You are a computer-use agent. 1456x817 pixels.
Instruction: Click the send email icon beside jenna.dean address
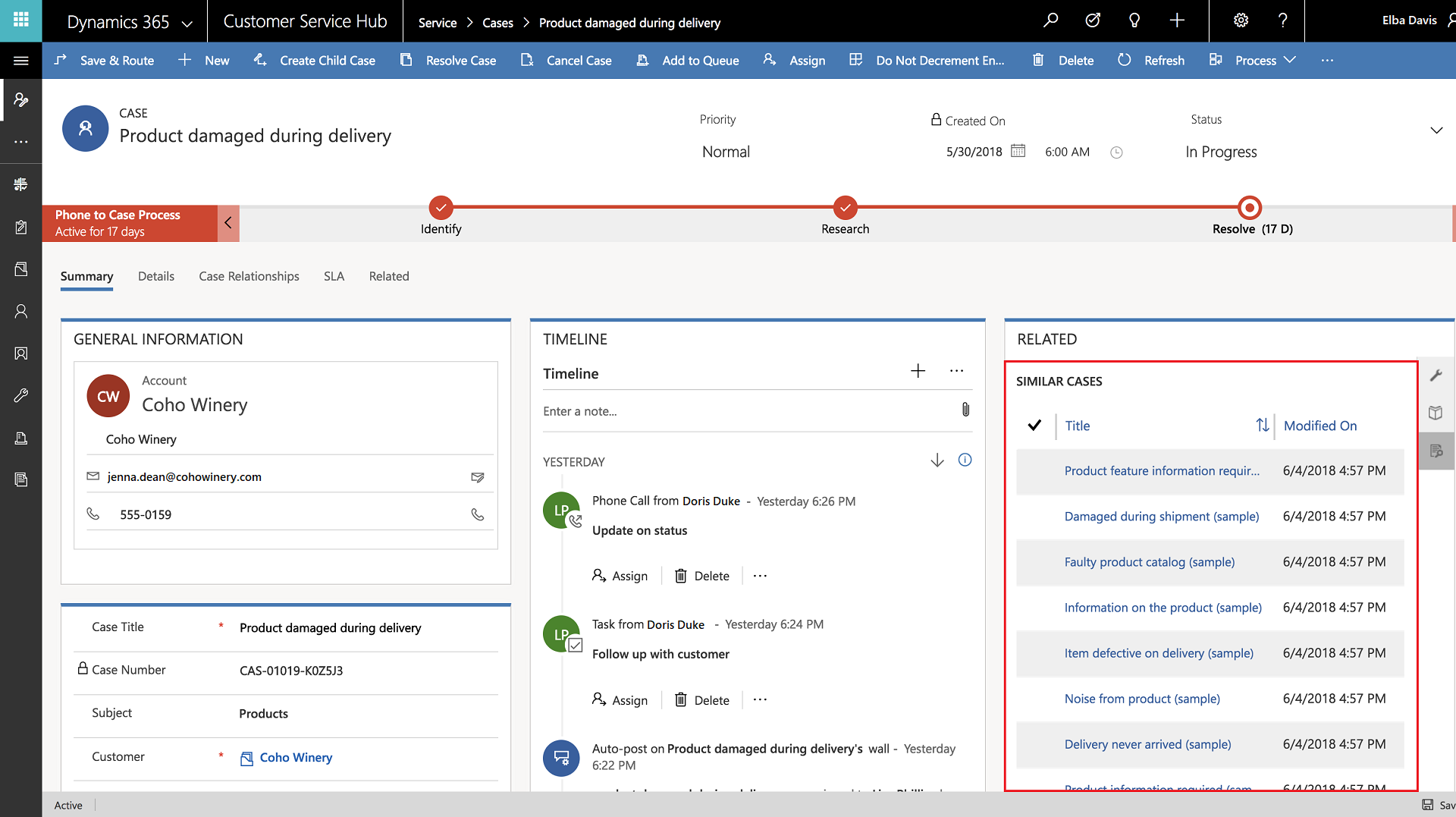point(478,477)
